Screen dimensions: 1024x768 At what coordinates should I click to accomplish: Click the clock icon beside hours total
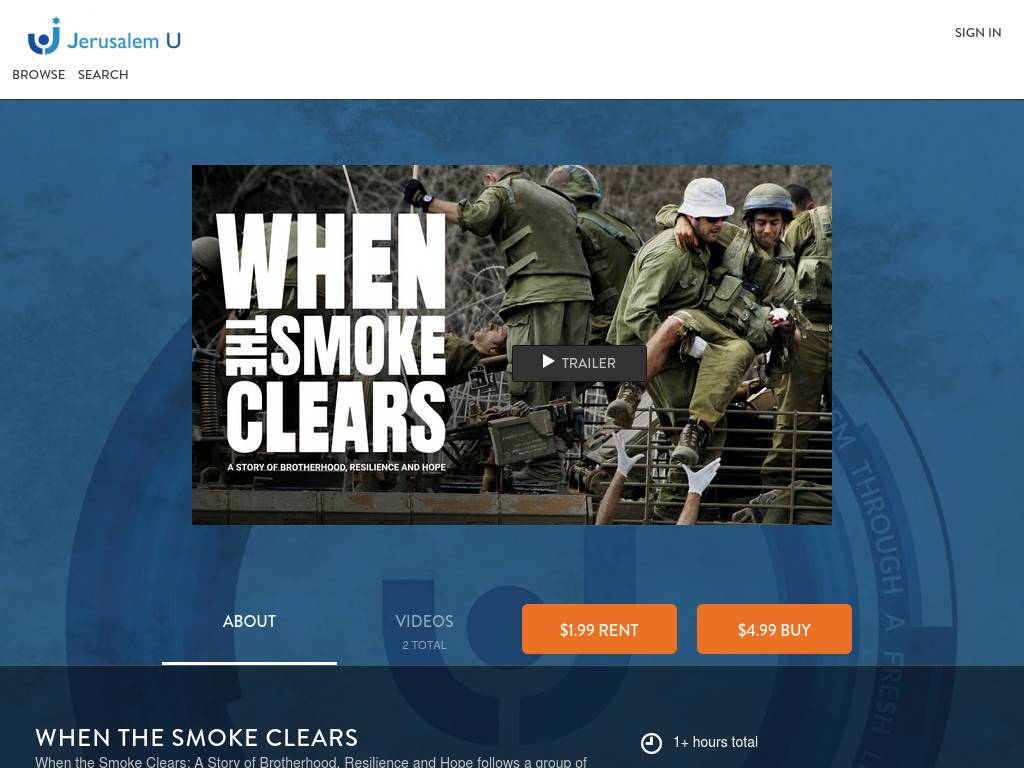(x=651, y=743)
